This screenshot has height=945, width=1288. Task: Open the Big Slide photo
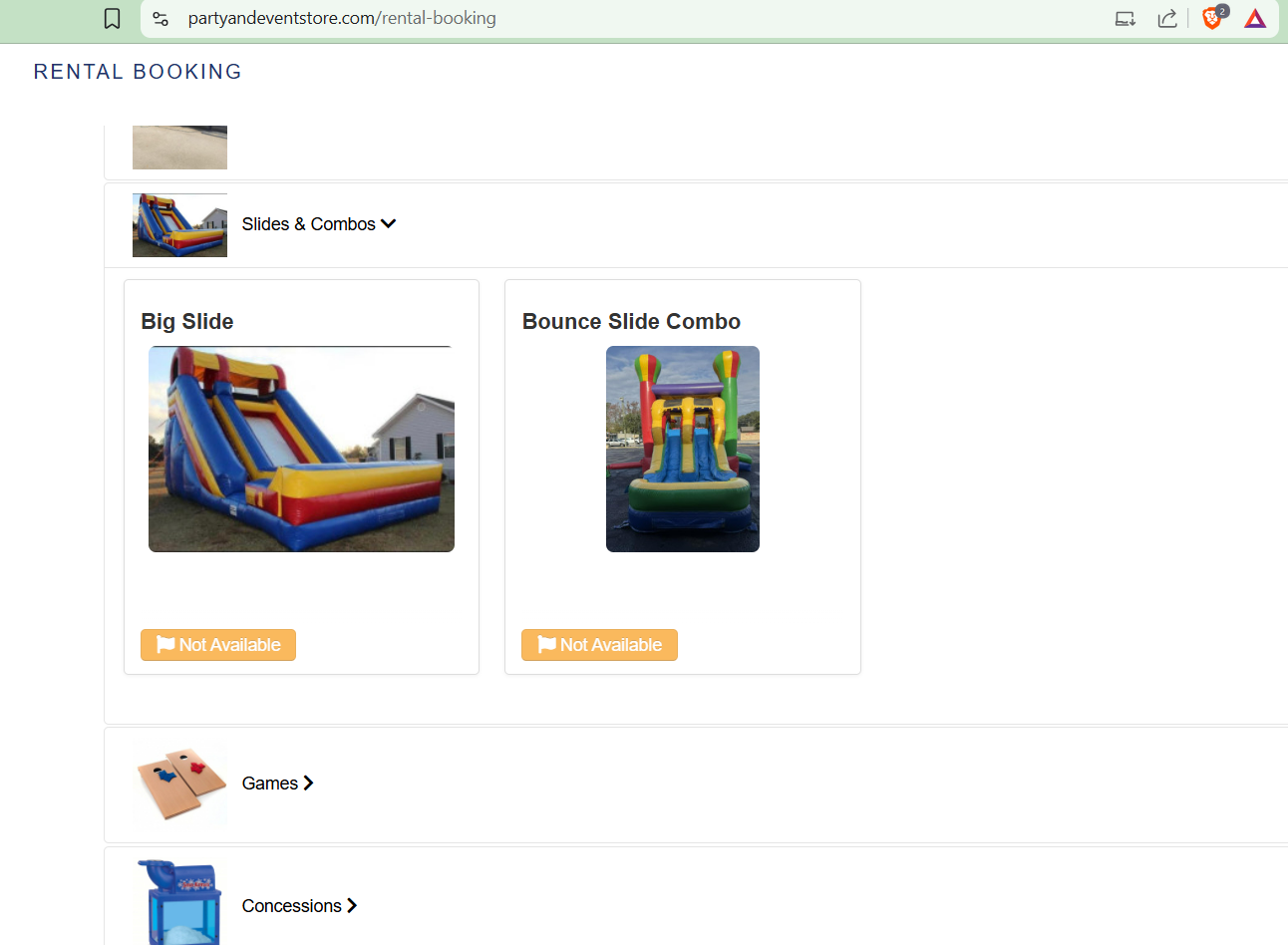(x=301, y=449)
